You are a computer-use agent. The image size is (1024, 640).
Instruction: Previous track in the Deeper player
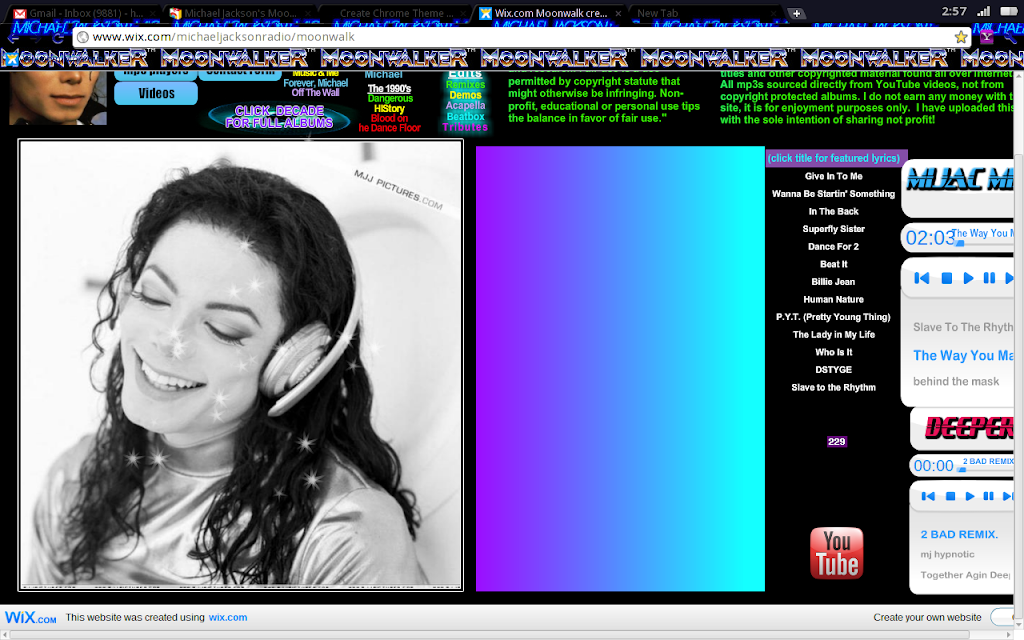(928, 496)
